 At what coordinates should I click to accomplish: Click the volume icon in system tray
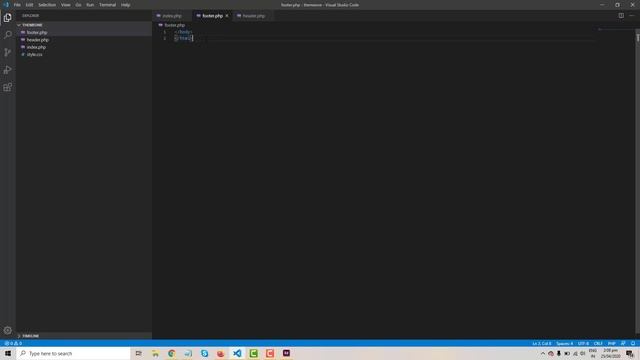click(x=582, y=353)
